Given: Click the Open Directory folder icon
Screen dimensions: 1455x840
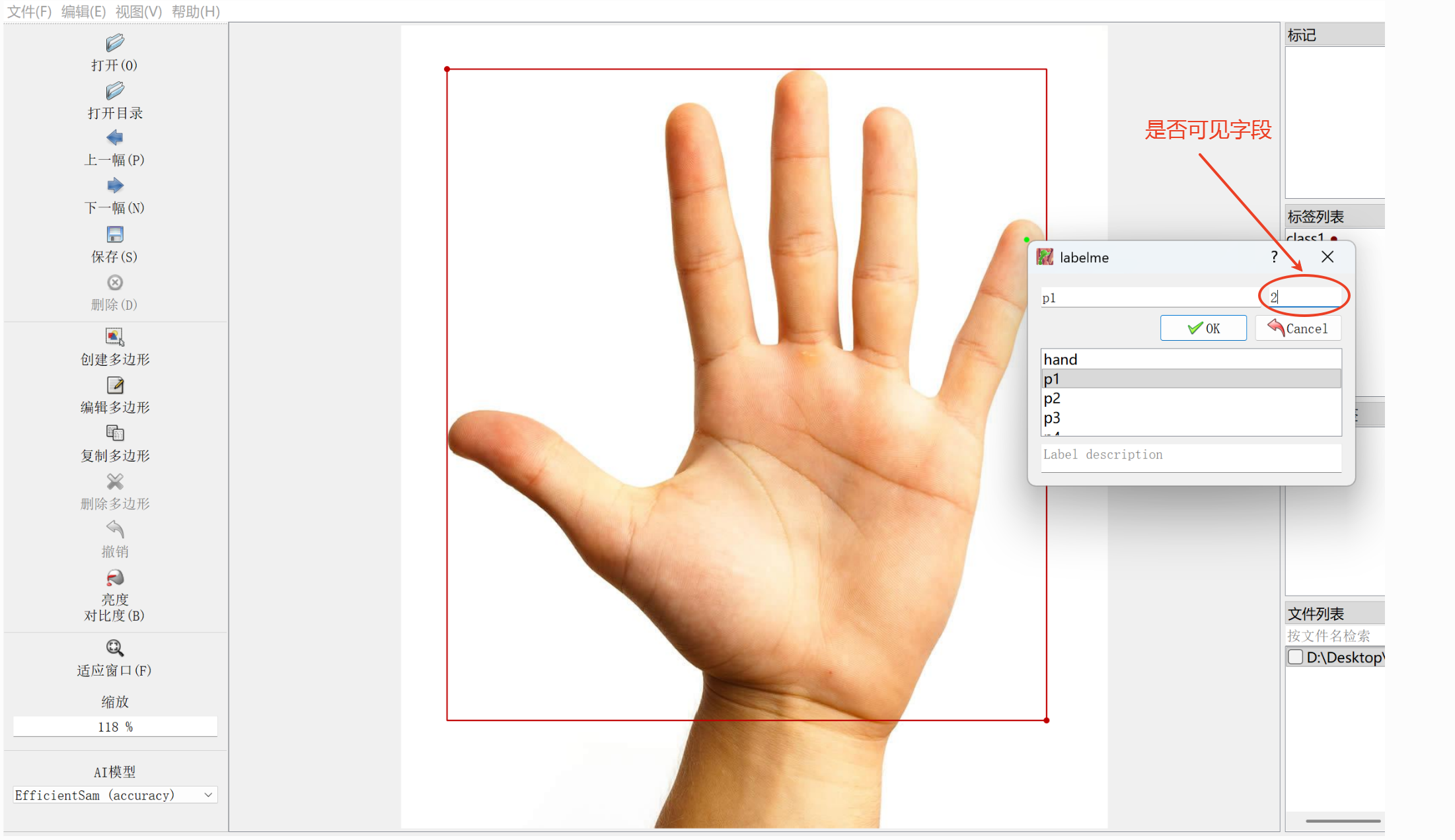Looking at the screenshot, I should [x=114, y=91].
